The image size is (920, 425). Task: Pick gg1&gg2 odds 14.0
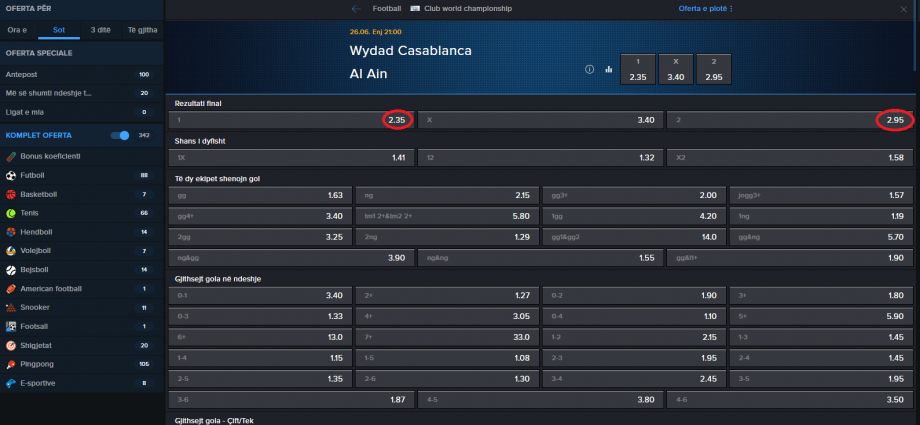pos(634,237)
